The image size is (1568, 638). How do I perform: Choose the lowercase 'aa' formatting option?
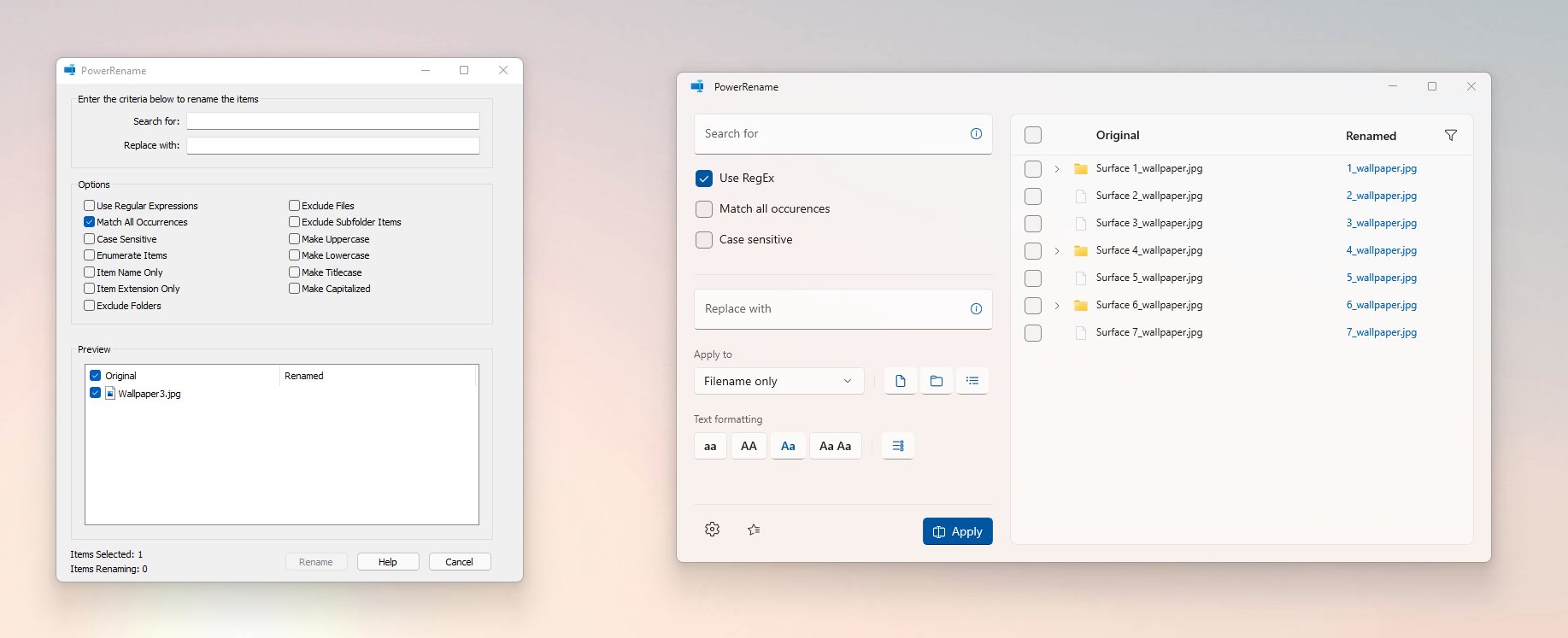click(710, 446)
